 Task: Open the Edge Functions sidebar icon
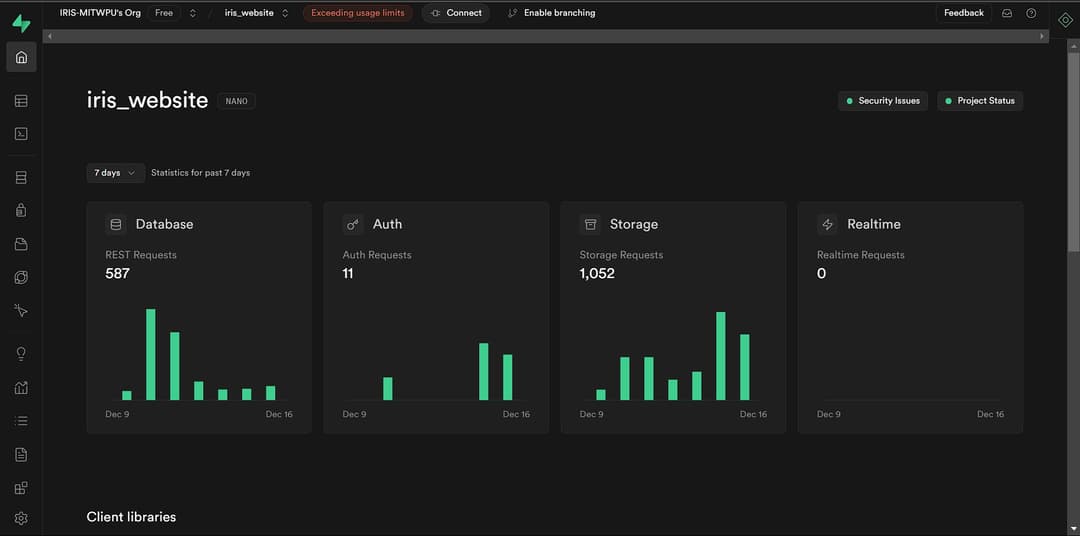(21, 277)
